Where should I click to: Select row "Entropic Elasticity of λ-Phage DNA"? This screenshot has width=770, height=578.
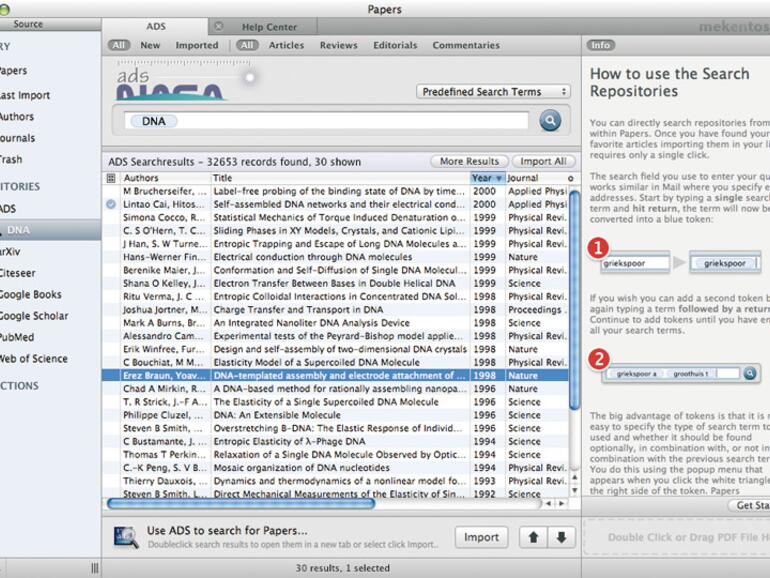335,441
